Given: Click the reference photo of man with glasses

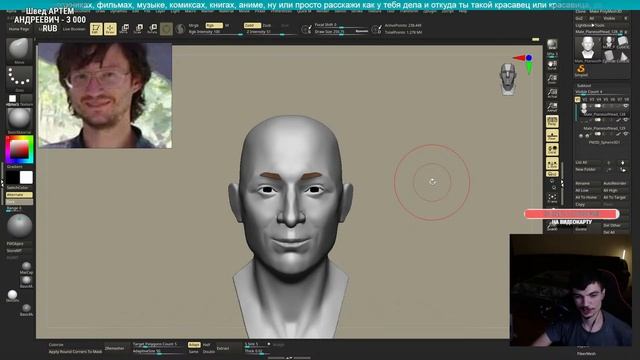Looking at the screenshot, I should (105, 96).
